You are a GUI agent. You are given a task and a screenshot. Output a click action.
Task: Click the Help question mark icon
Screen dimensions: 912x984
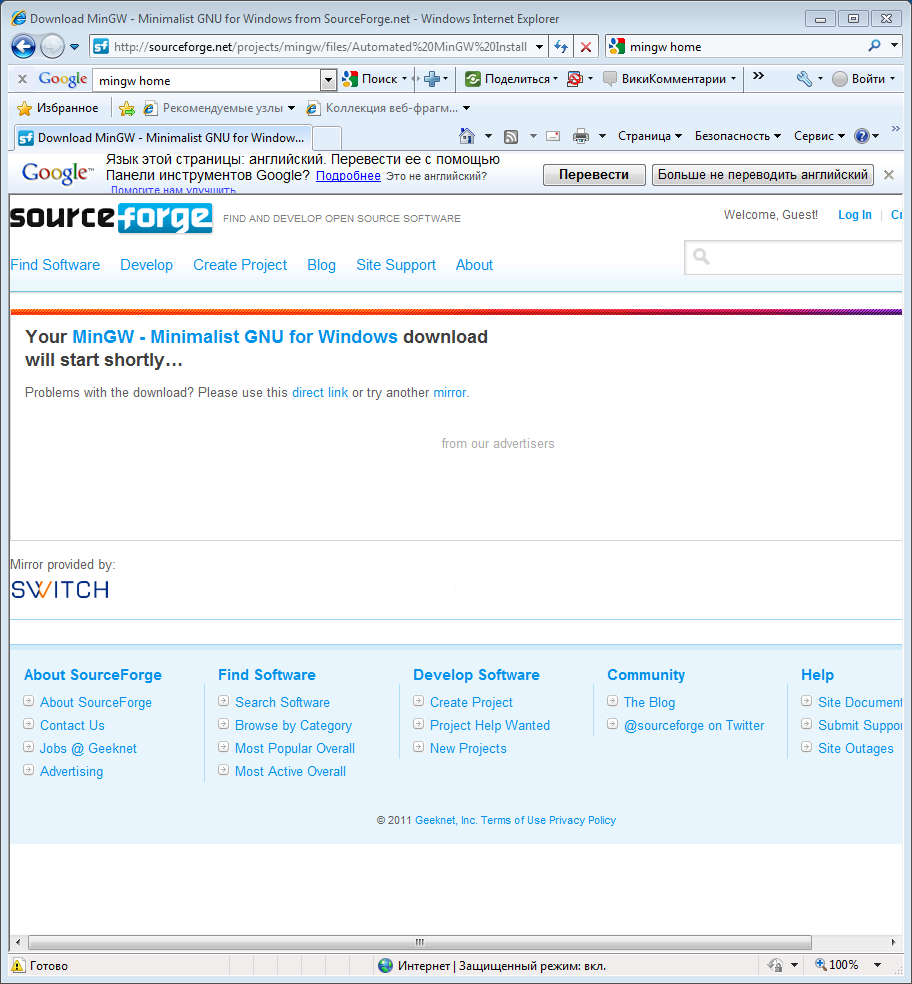point(862,136)
